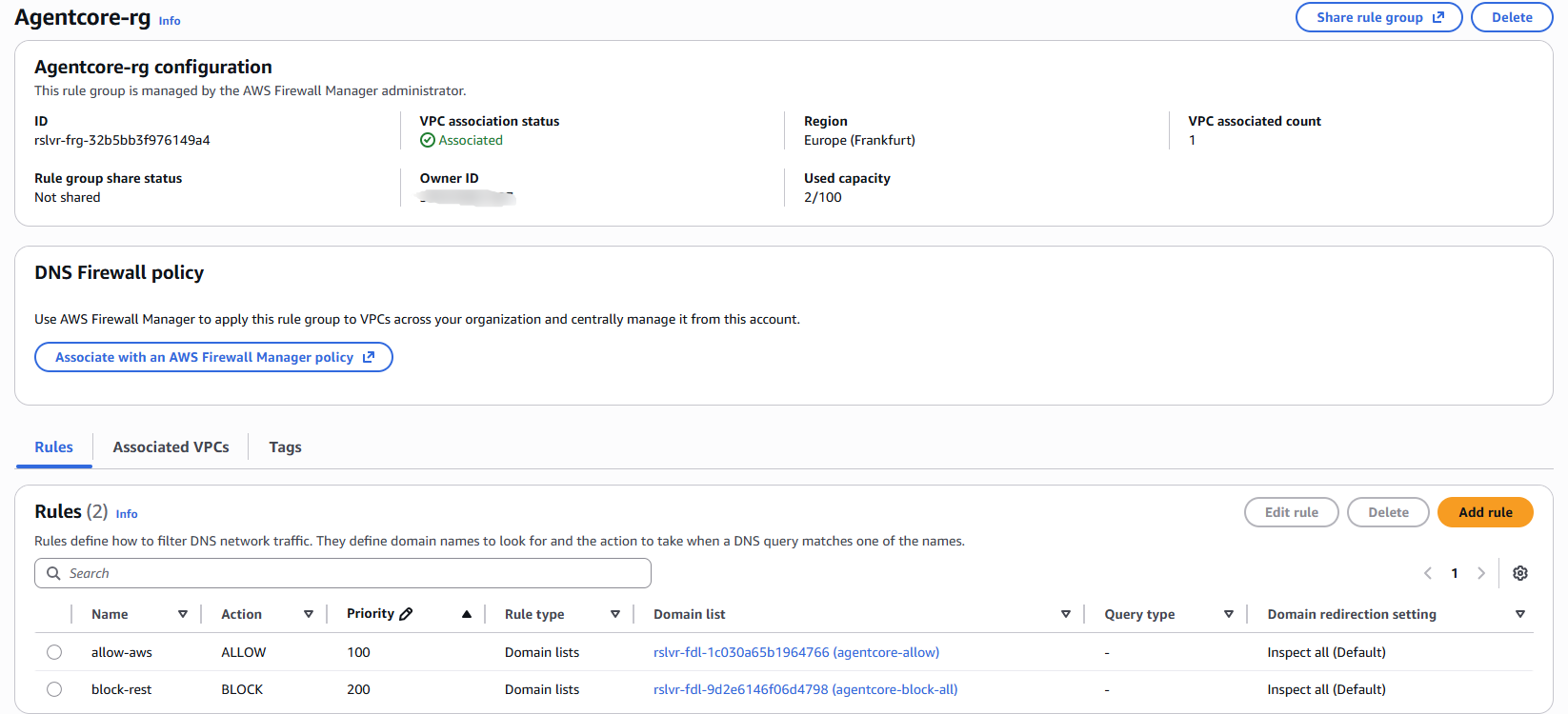This screenshot has width=1568, height=714.
Task: Click Europe (Frankfurt) region value
Action: 859,140
